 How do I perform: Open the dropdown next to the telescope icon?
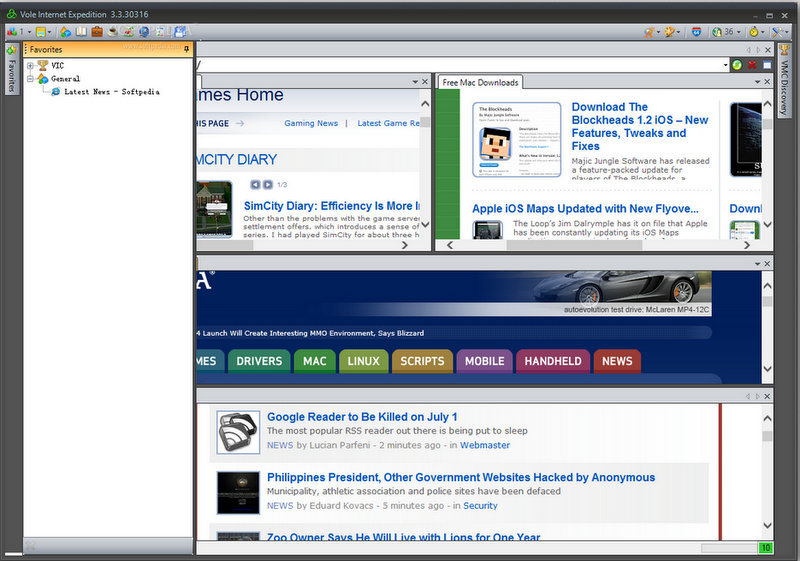[658, 32]
